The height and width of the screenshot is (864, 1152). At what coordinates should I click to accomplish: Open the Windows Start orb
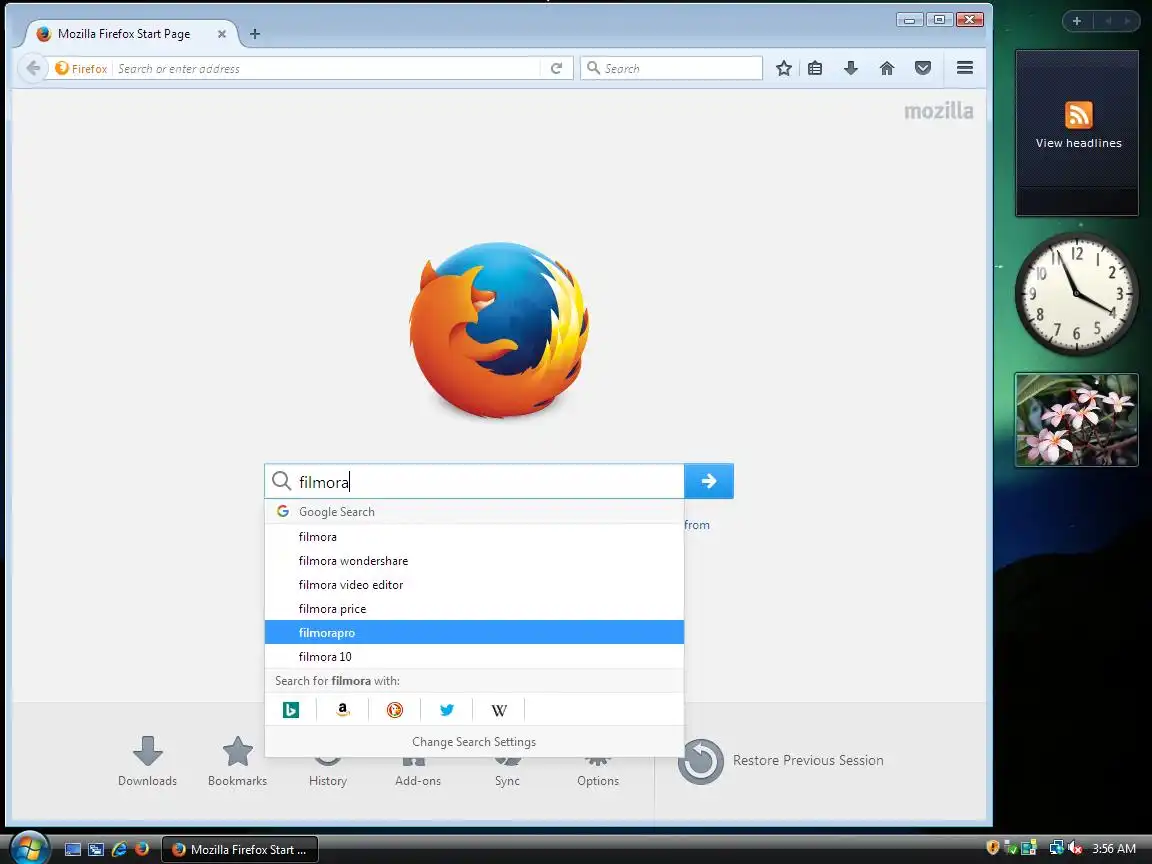tap(29, 848)
